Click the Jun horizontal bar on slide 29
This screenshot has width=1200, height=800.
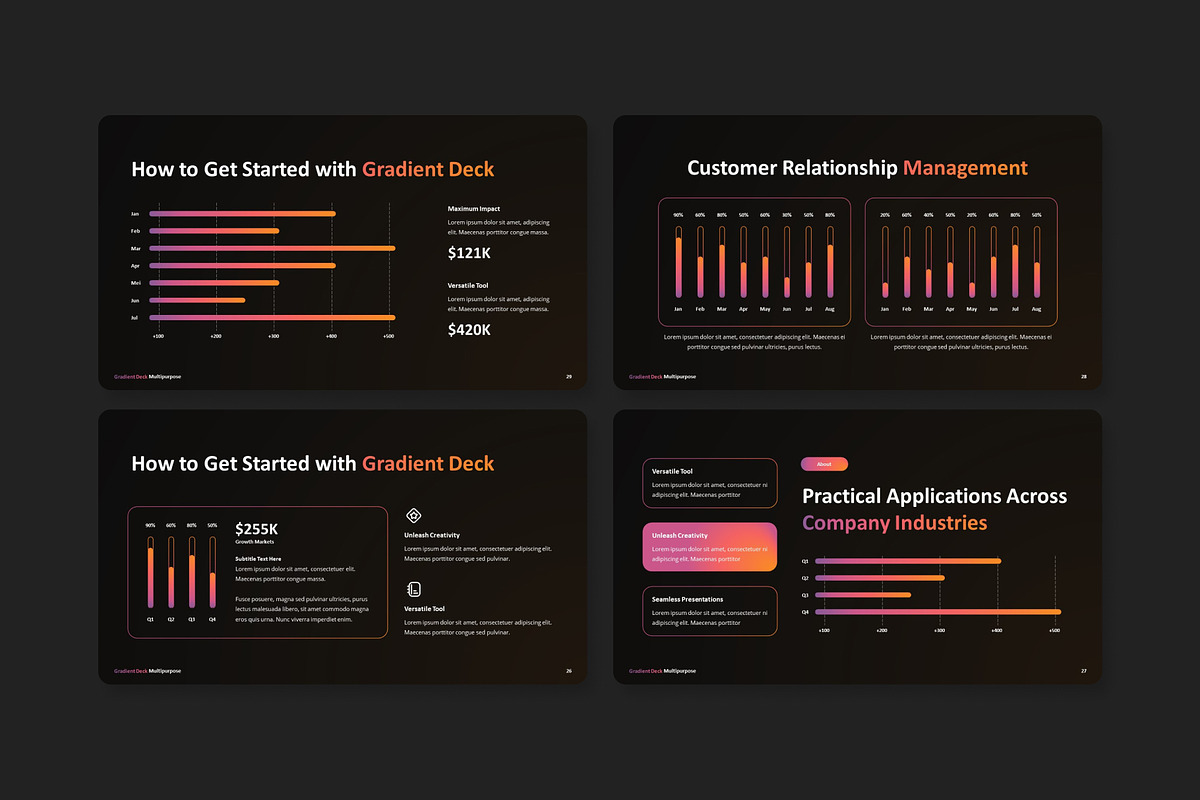coord(197,300)
